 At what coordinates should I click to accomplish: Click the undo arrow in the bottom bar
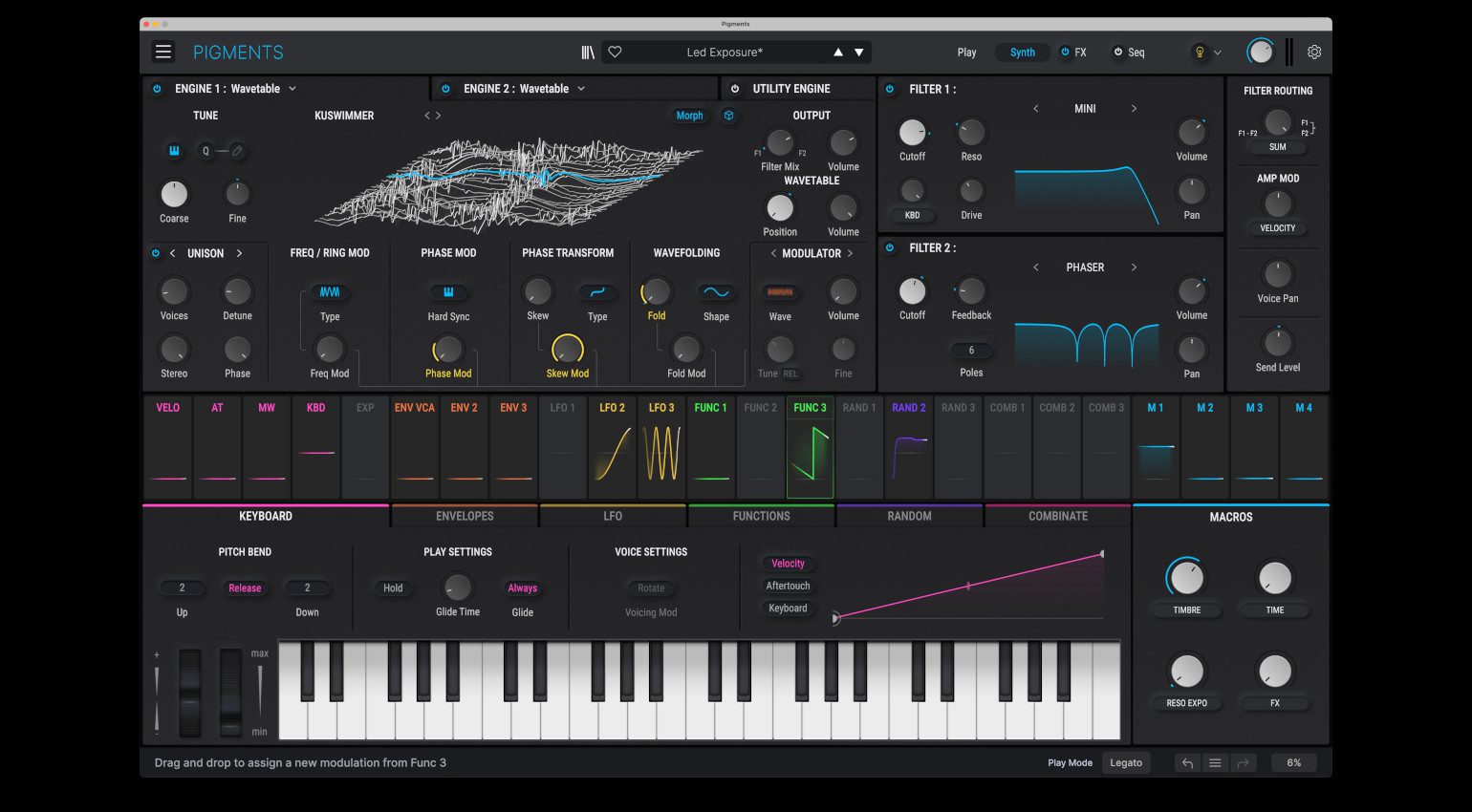pyautogui.click(x=1186, y=762)
